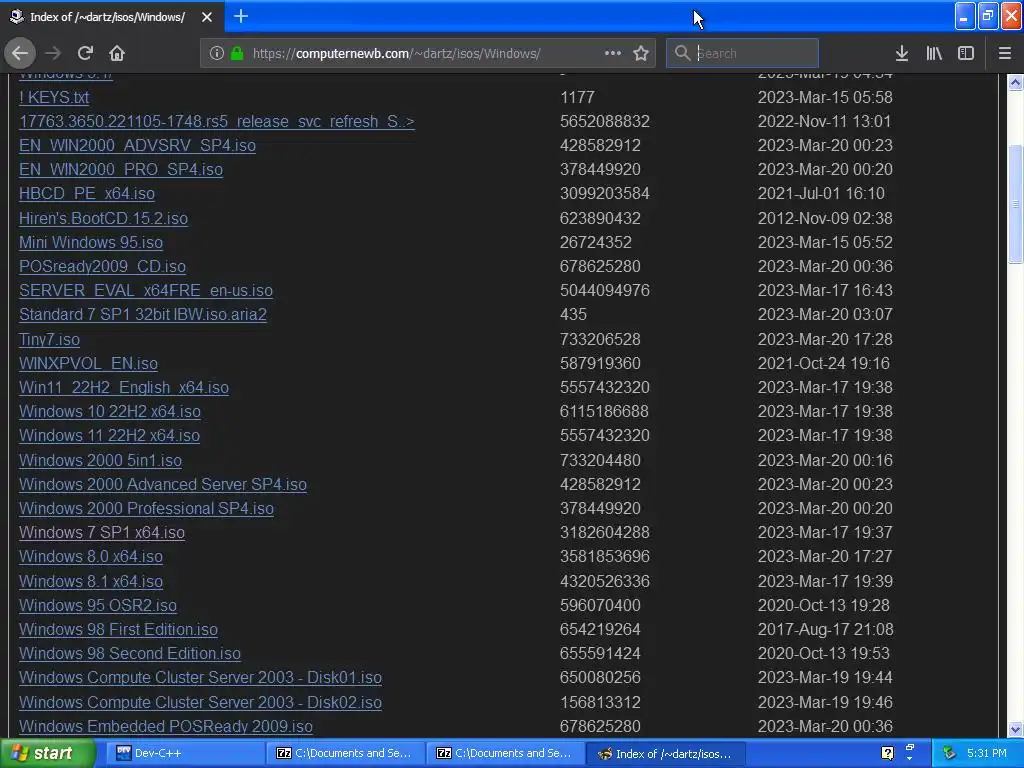The image size is (1024, 768).
Task: Download Windows 8.0 x64.iso
Action: tap(91, 556)
